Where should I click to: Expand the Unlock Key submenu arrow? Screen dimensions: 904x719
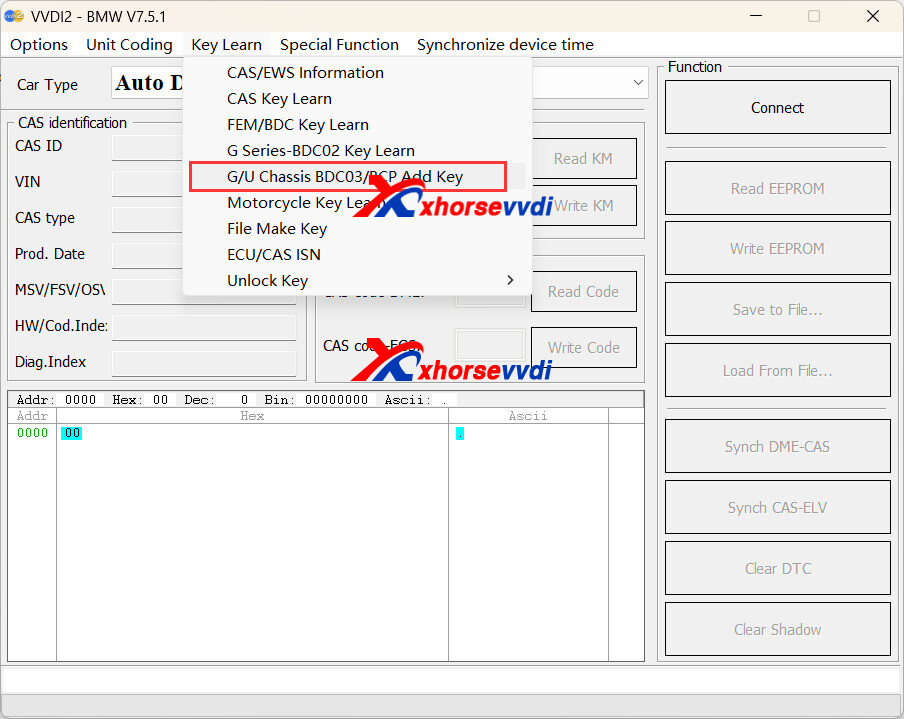click(510, 281)
